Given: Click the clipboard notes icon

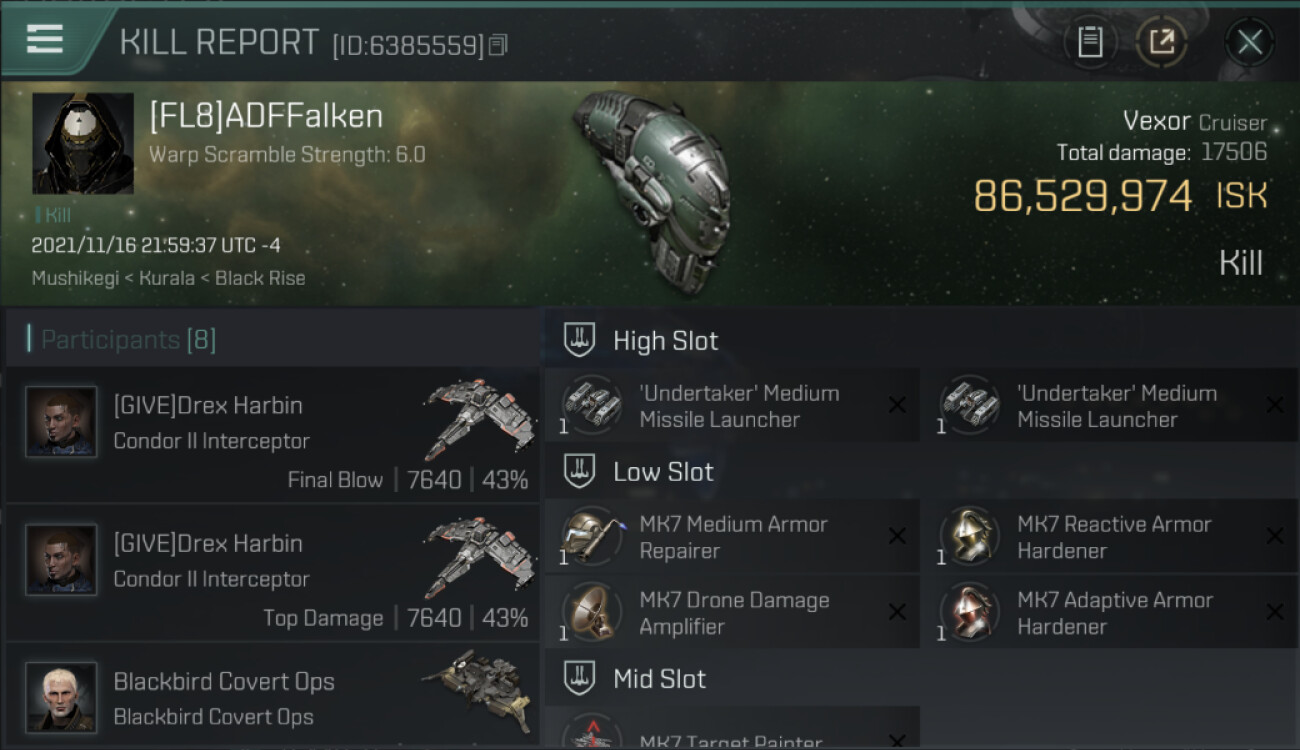Looking at the screenshot, I should 1090,42.
